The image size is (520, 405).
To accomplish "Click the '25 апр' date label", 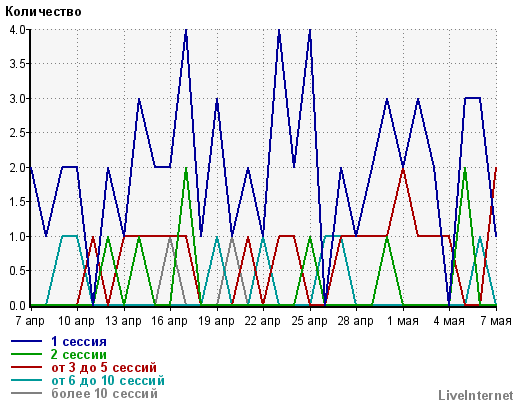I will click(309, 321).
